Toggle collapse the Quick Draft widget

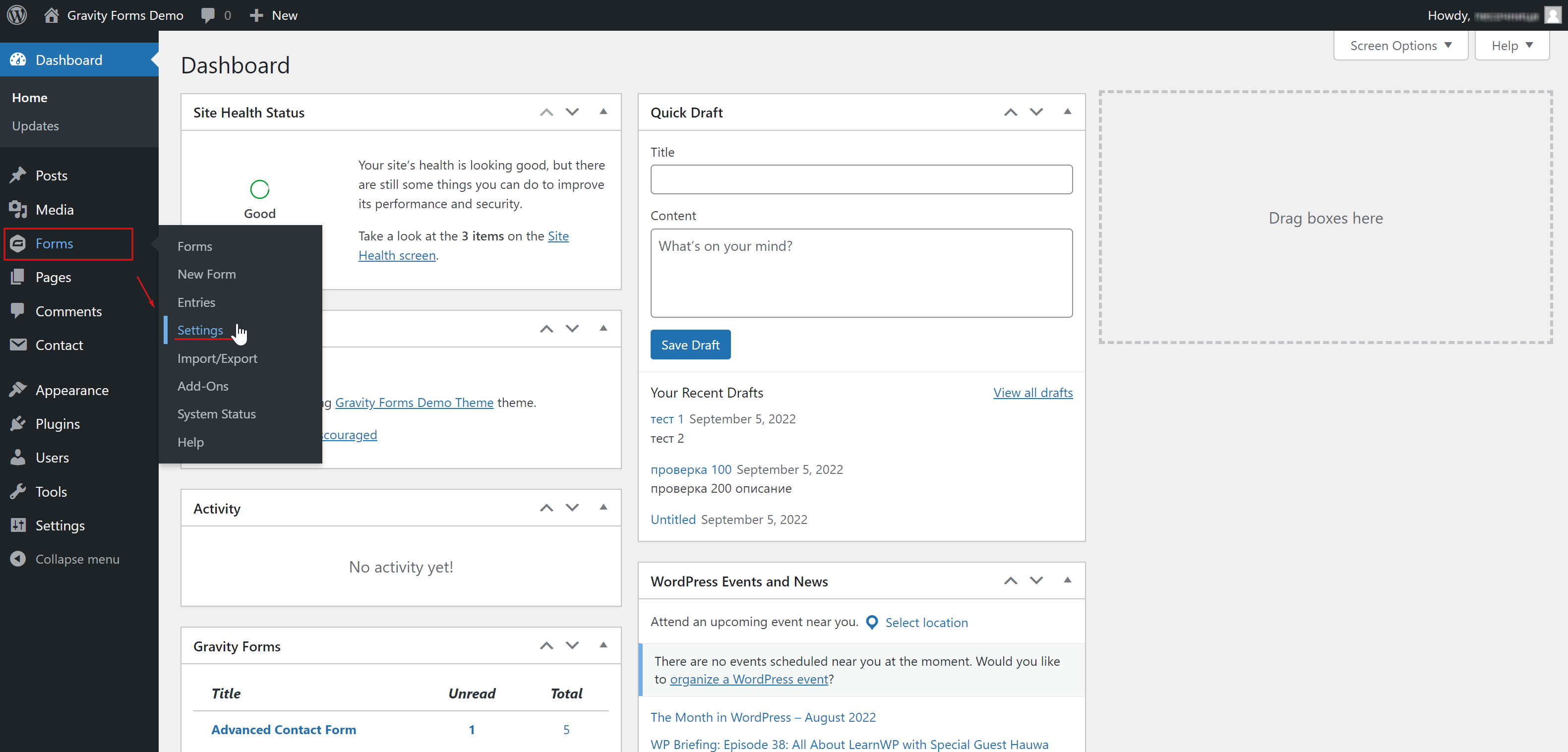(x=1067, y=112)
